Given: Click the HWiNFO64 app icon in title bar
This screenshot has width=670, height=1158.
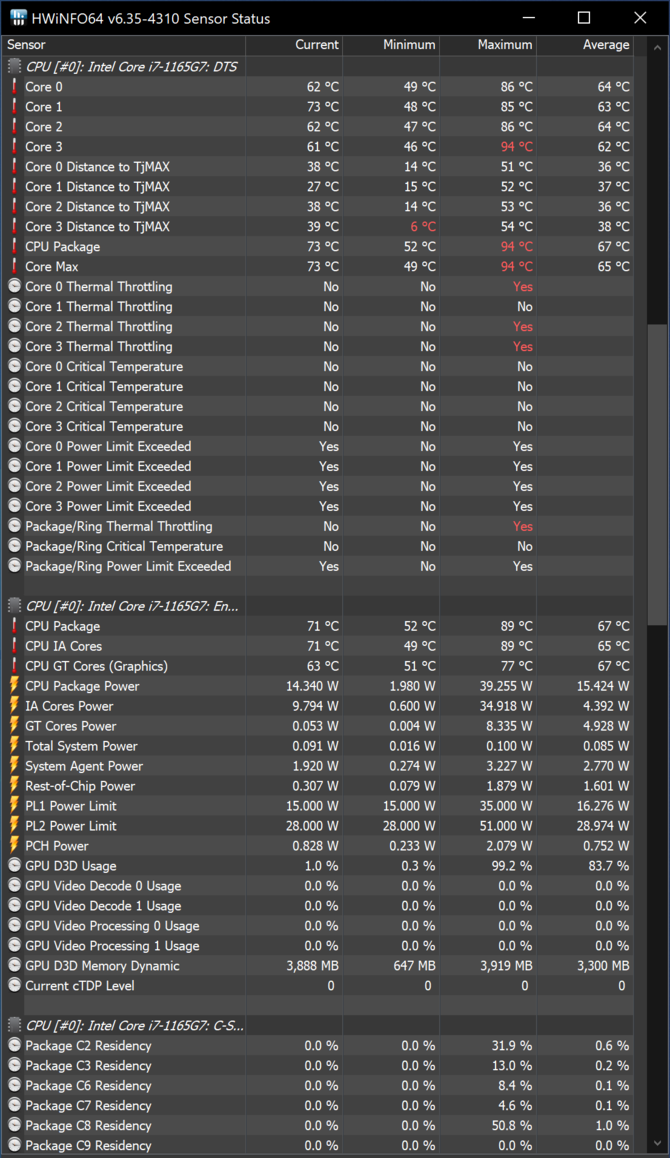Looking at the screenshot, I should pos(17,18).
